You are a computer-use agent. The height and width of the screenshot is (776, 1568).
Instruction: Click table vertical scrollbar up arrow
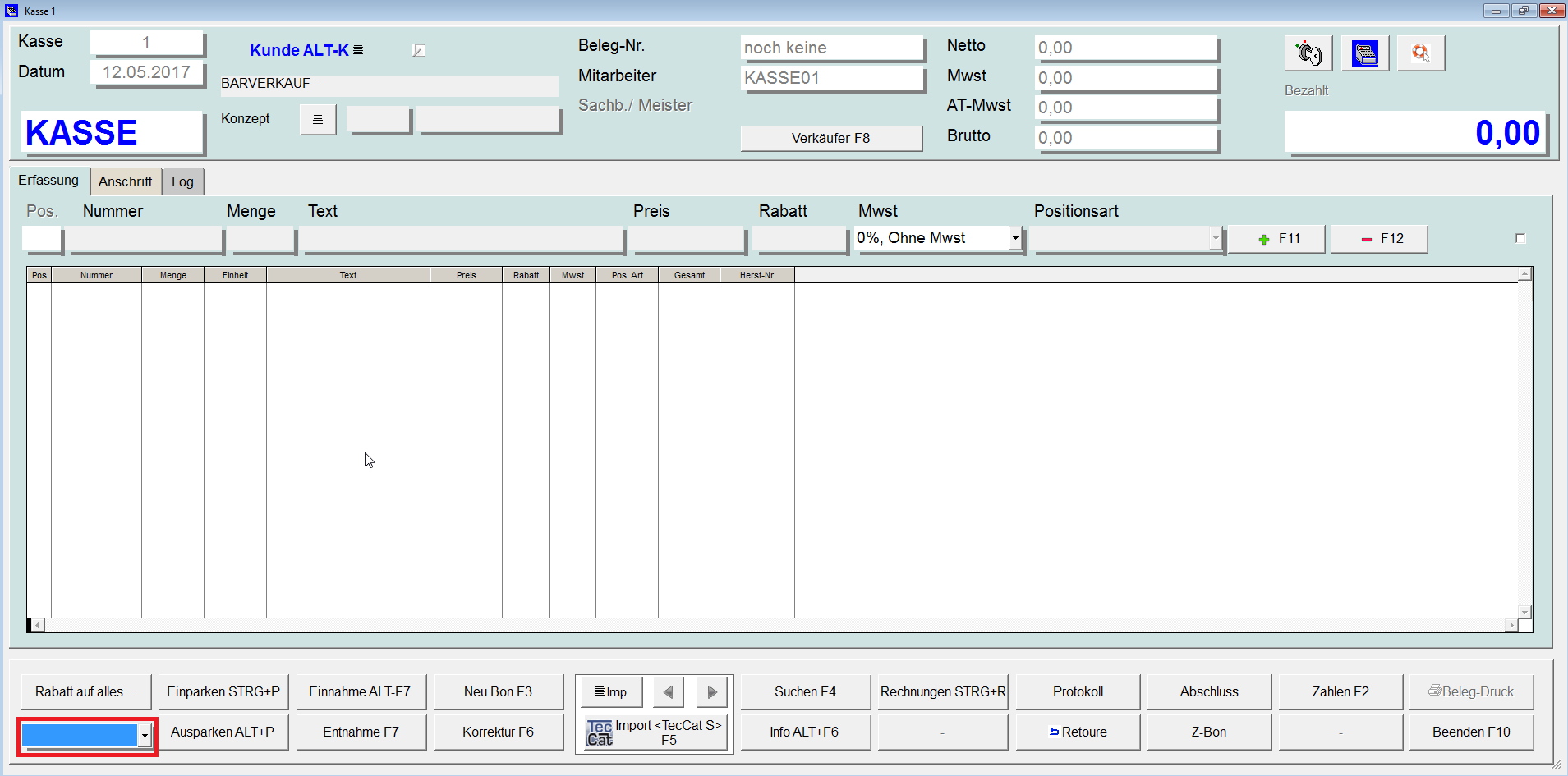1524,274
